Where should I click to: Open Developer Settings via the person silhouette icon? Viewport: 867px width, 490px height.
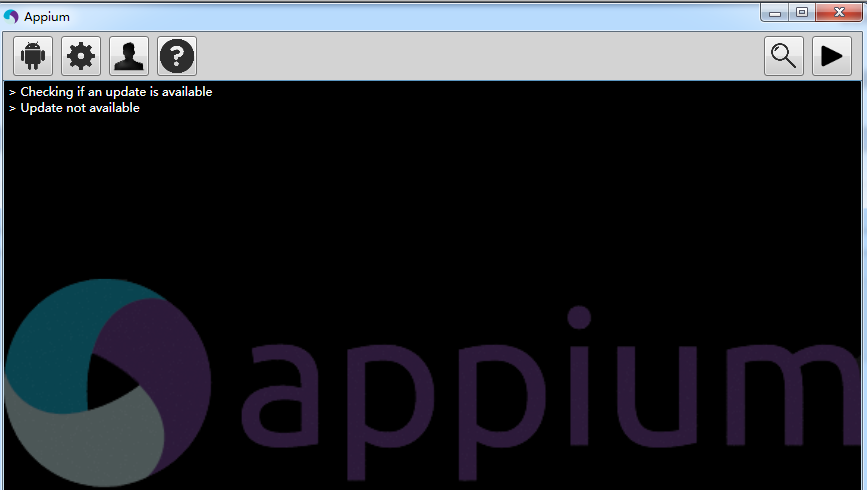pyautogui.click(x=129, y=56)
